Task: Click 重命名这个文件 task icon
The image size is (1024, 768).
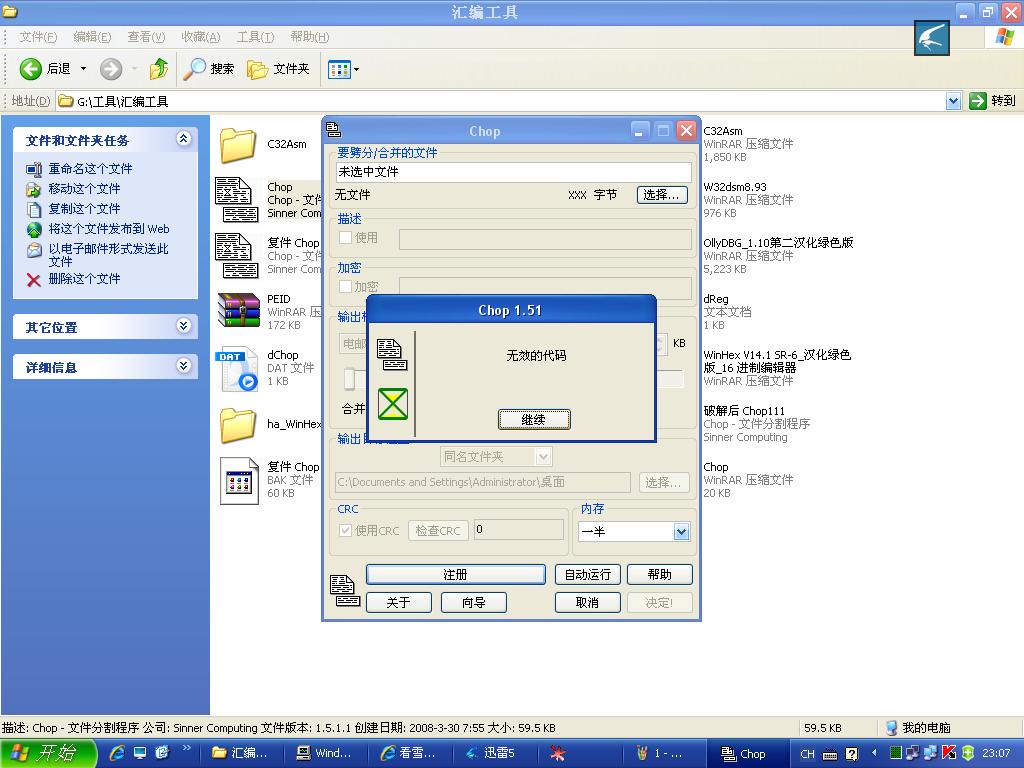Action: pyautogui.click(x=33, y=169)
